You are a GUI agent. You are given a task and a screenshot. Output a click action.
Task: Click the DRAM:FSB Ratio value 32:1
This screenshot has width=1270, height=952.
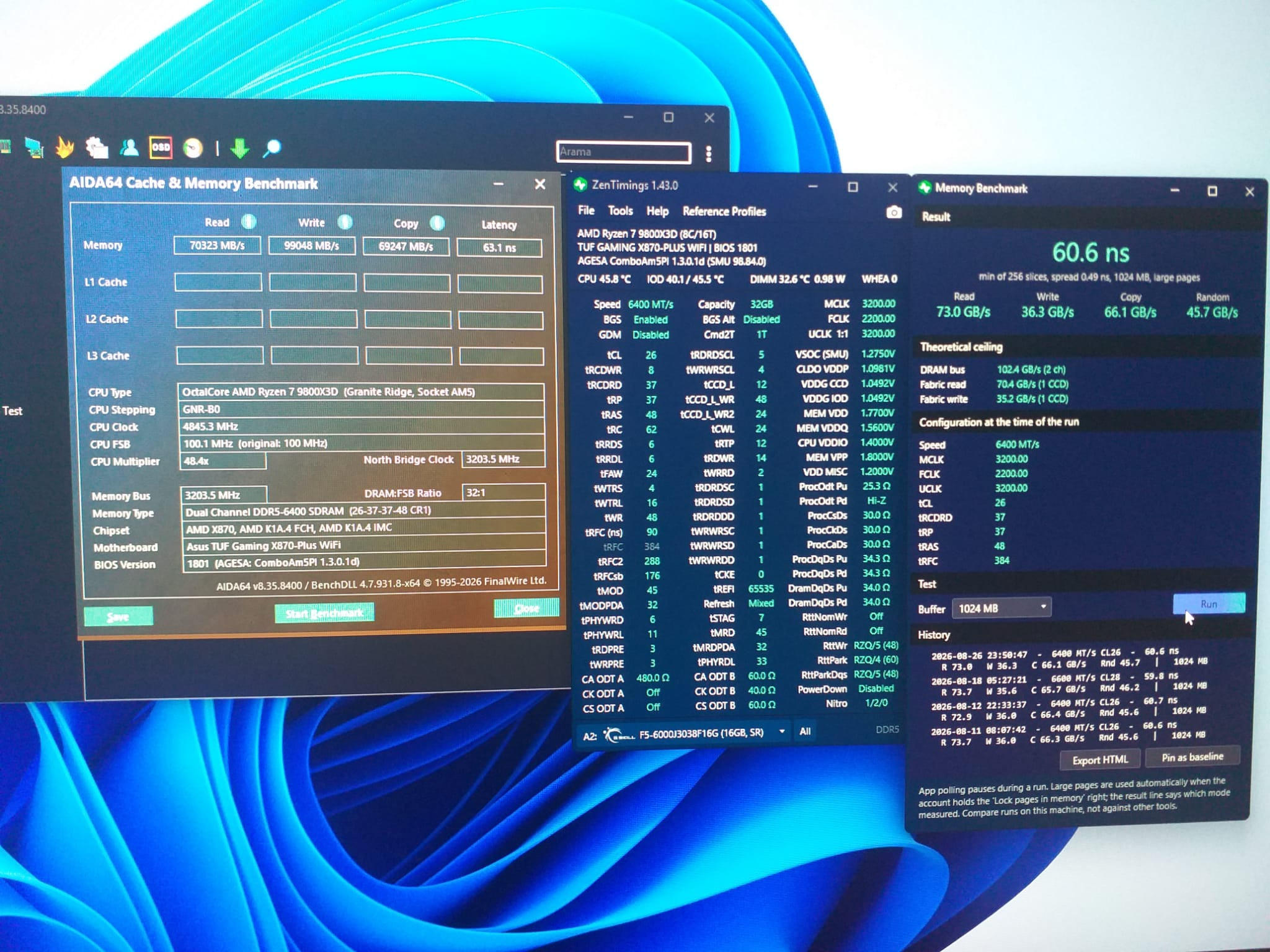504,493
